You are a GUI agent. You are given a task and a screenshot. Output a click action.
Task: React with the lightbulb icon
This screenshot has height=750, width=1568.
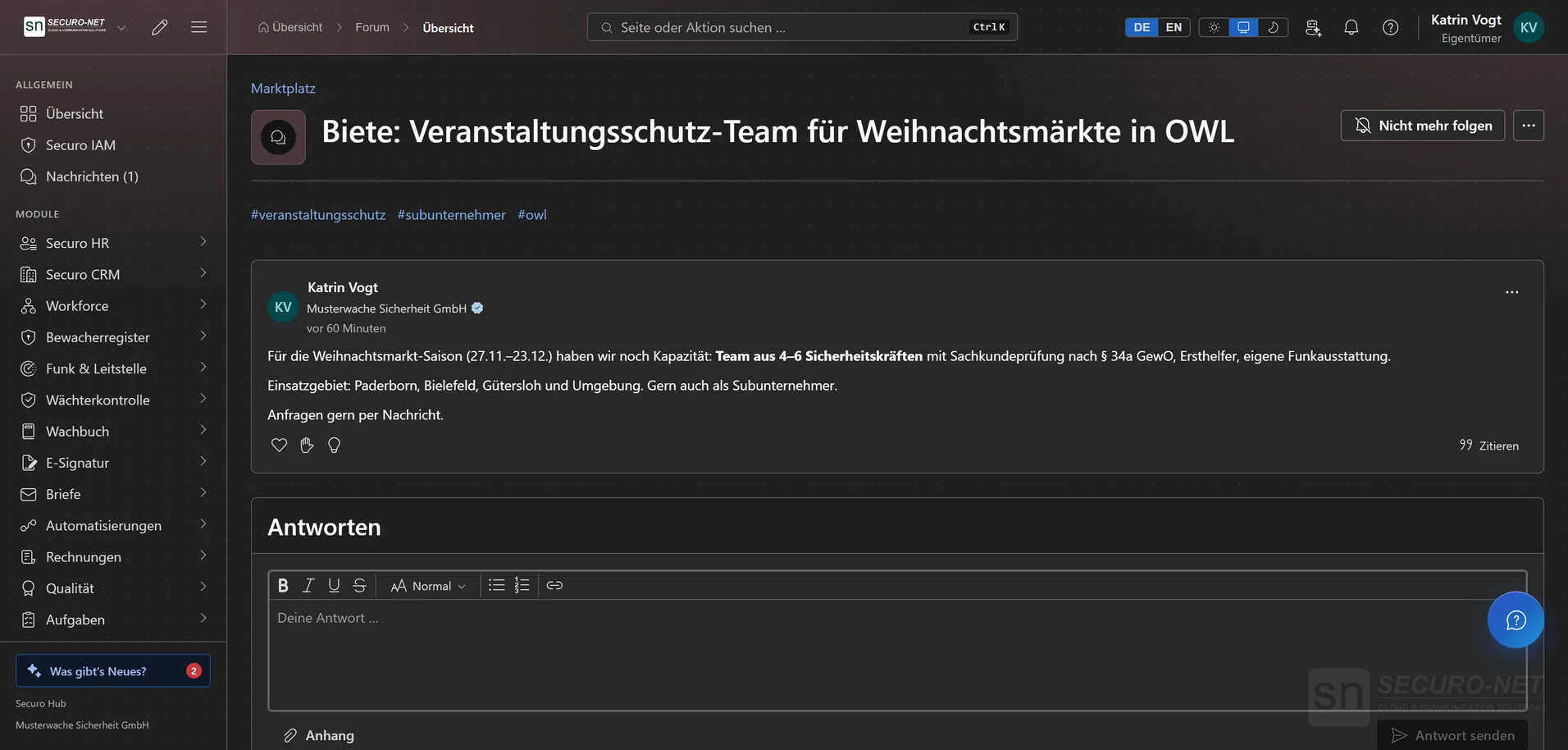(334, 445)
